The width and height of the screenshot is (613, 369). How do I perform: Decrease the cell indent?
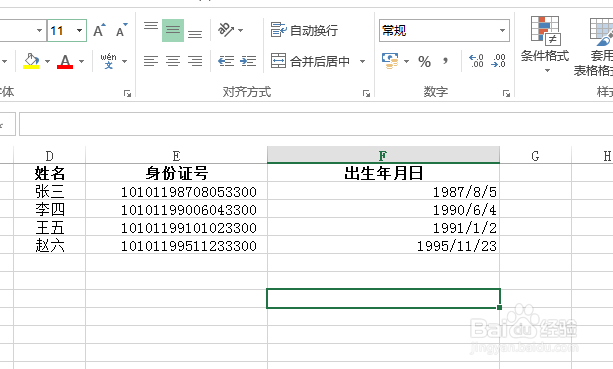[226, 61]
